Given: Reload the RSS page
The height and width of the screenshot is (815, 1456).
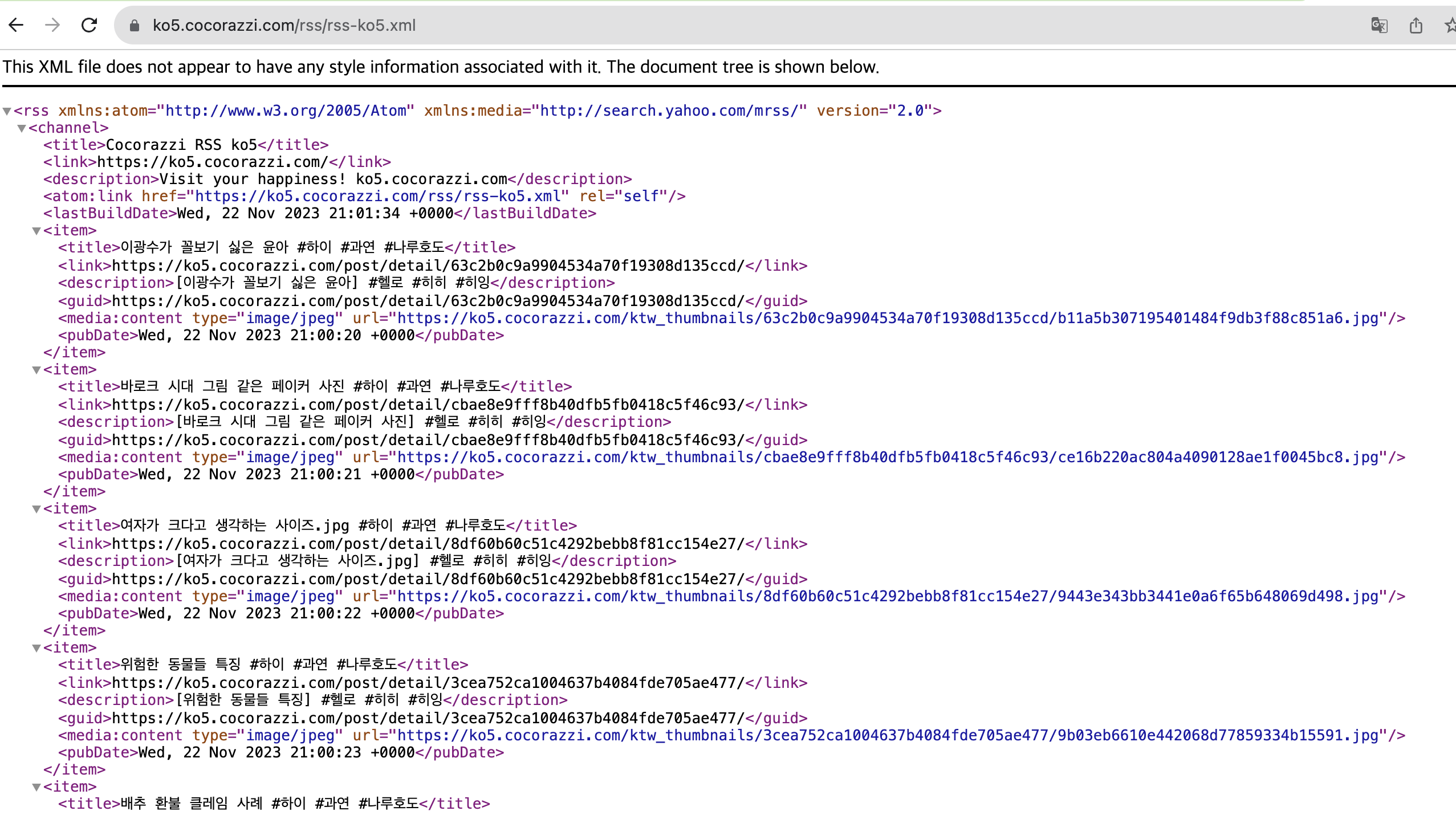Looking at the screenshot, I should (90, 25).
